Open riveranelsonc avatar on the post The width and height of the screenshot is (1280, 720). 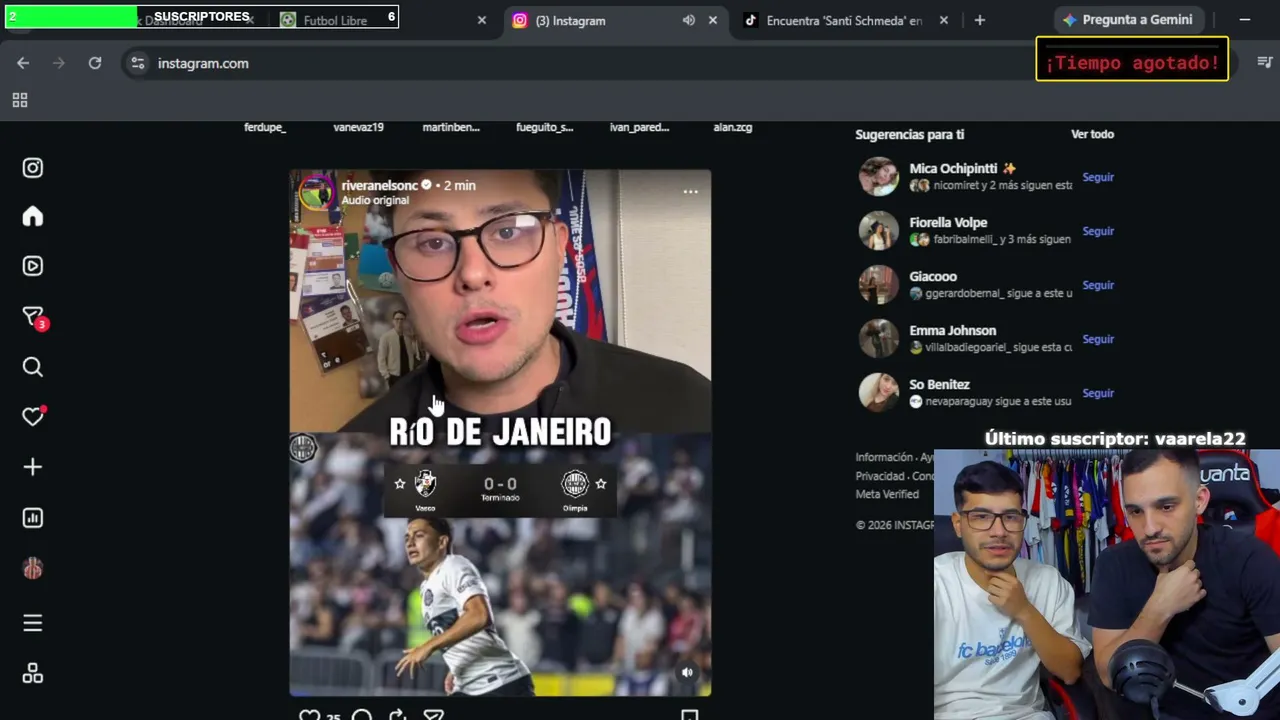317,192
